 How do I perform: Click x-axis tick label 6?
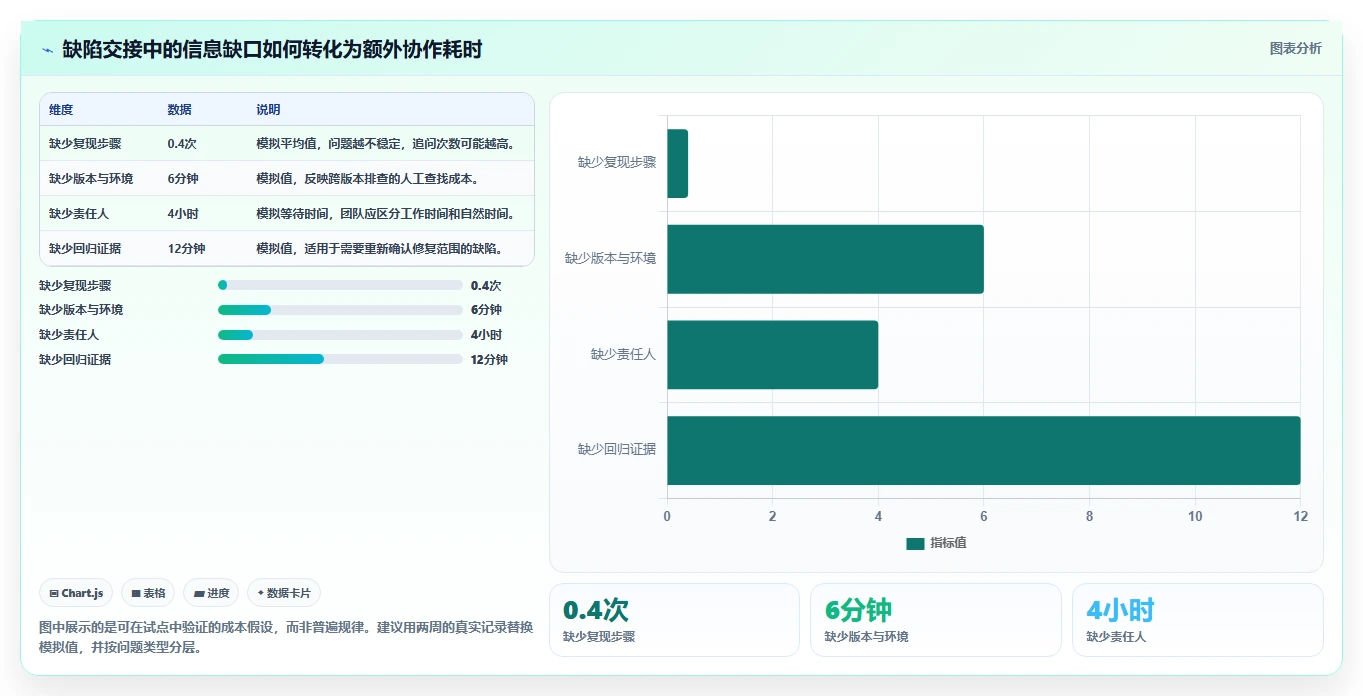point(984,517)
